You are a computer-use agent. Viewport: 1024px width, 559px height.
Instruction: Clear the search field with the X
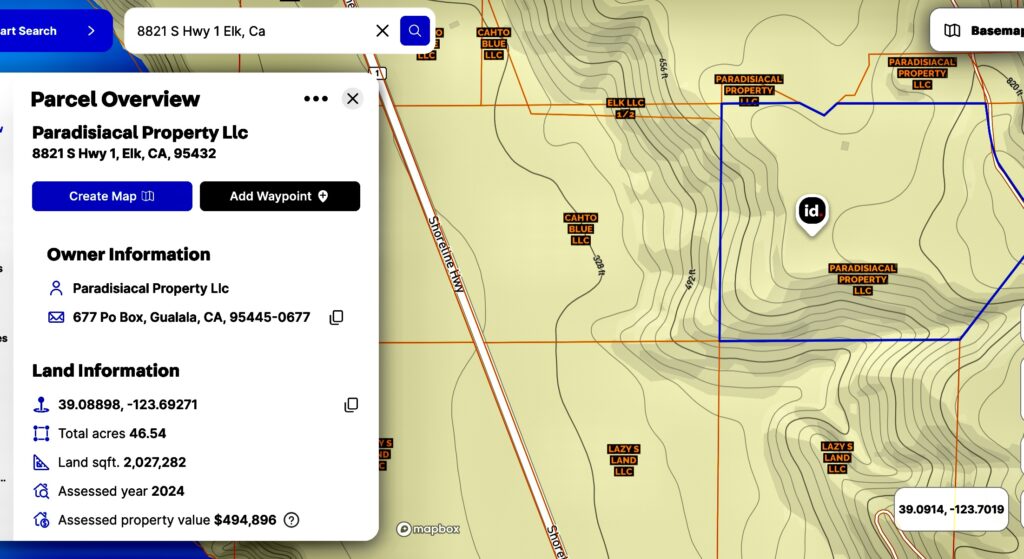pos(382,31)
